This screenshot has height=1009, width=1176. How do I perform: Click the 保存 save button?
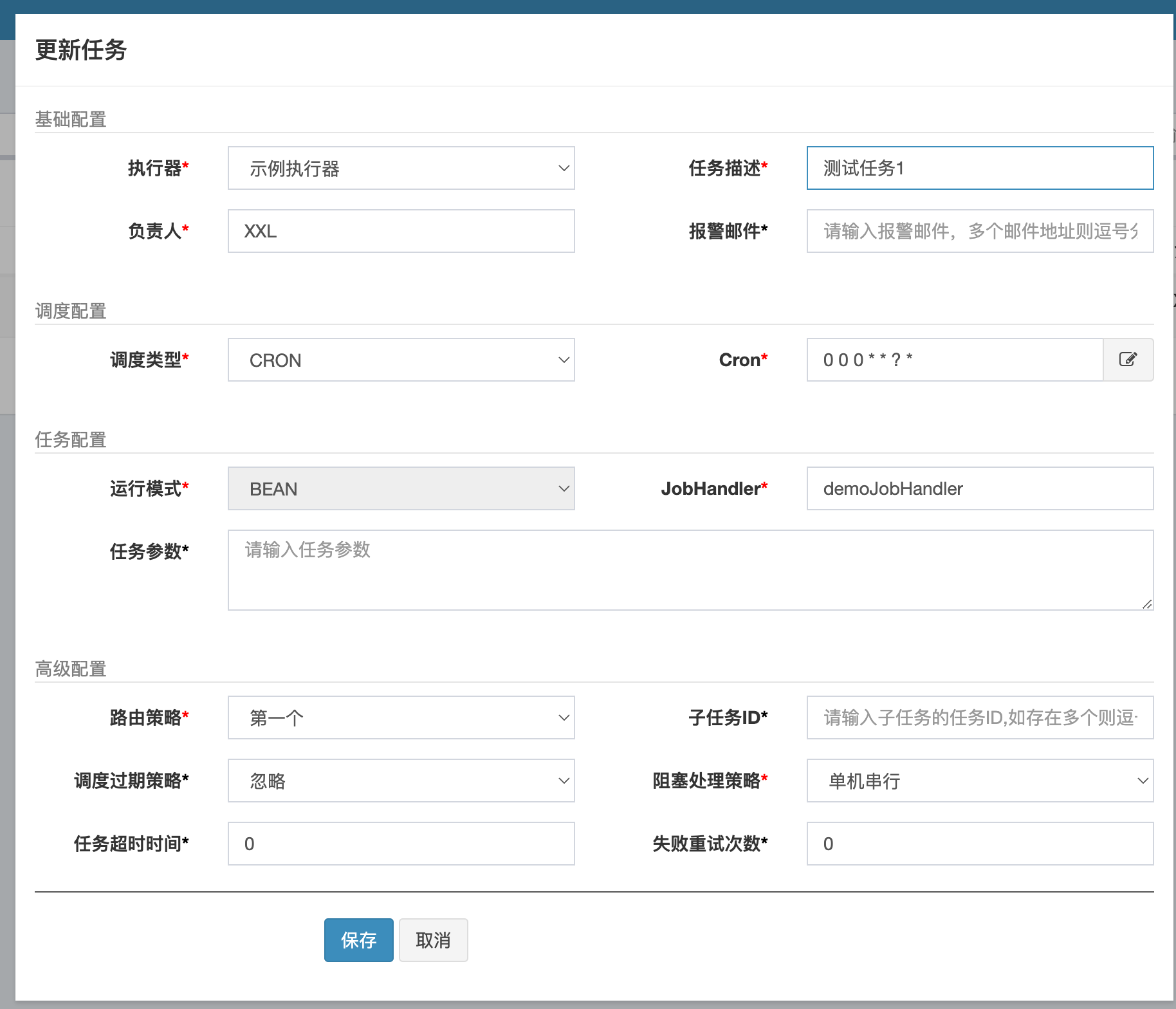click(x=358, y=940)
